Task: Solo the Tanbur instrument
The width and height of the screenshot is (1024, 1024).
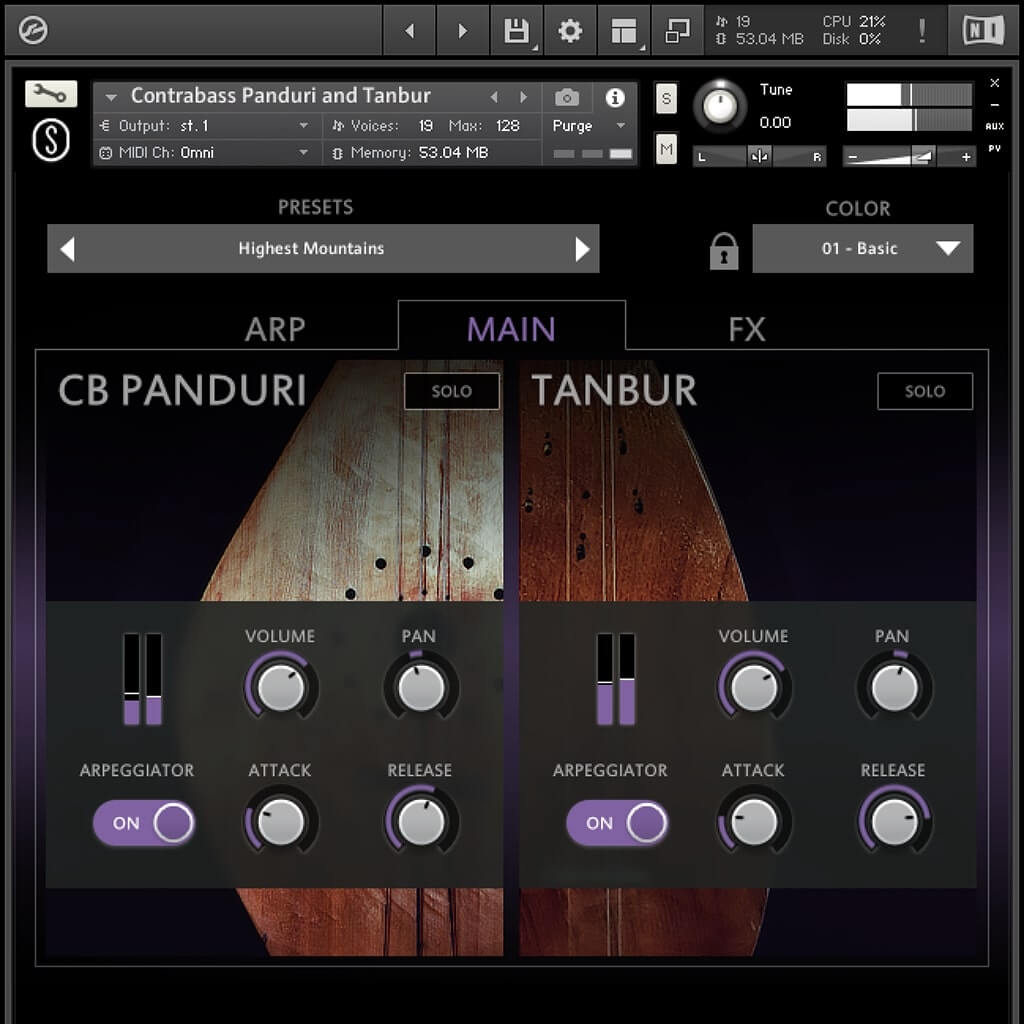Action: [924, 391]
